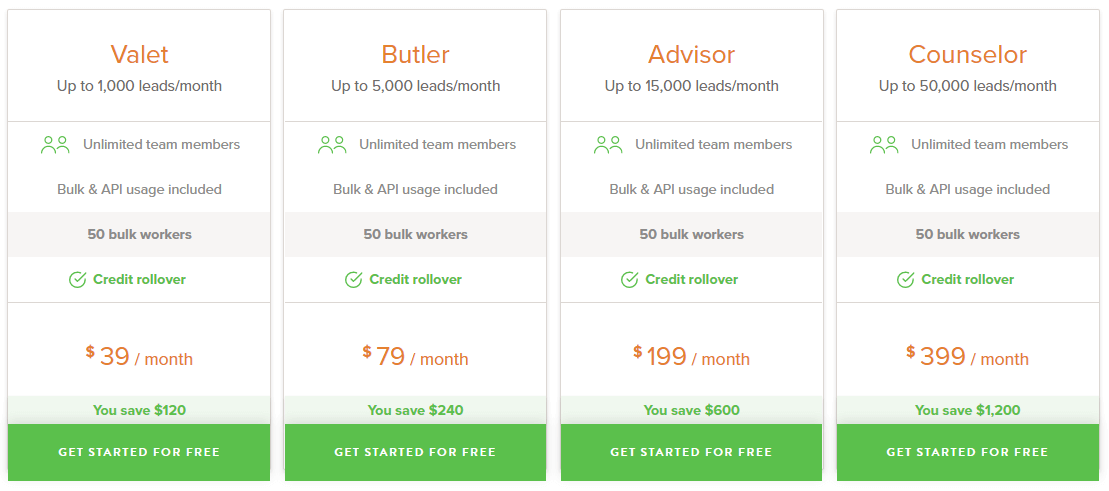Click the Credit rollover checkmark icon in Advisor
The width and height of the screenshot is (1109, 491).
point(629,279)
